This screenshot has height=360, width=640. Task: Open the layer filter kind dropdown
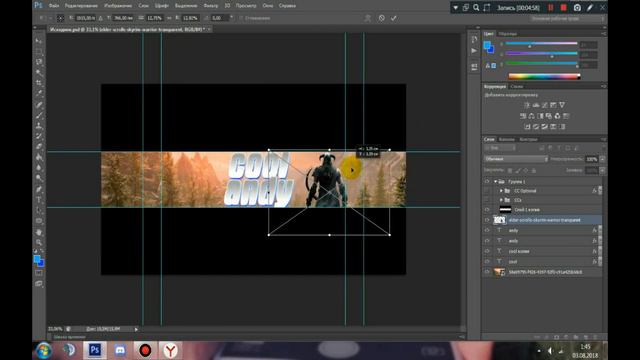(500, 148)
